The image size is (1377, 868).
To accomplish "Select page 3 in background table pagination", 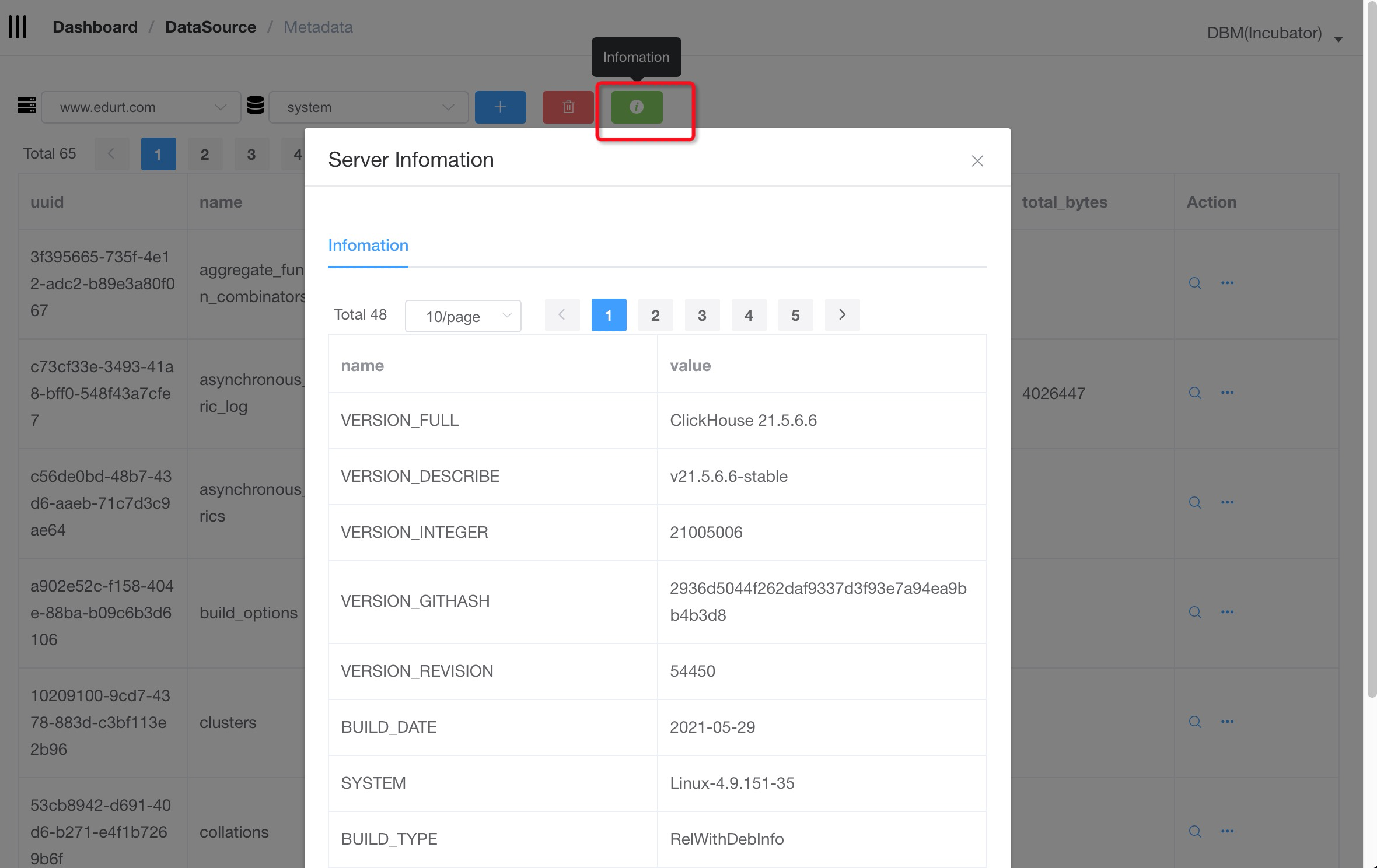I will tap(251, 154).
